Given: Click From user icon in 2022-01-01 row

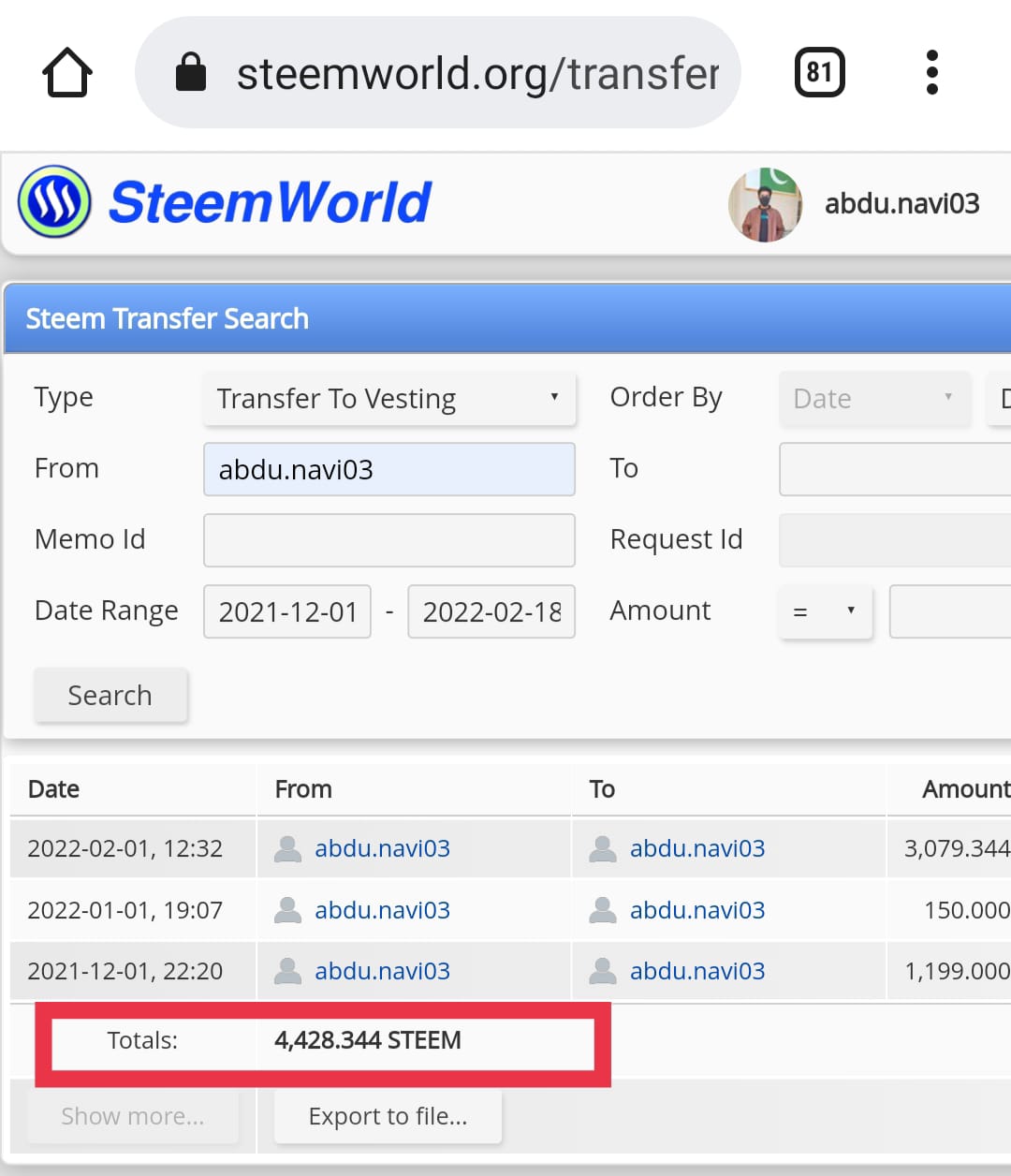Looking at the screenshot, I should [x=287, y=910].
